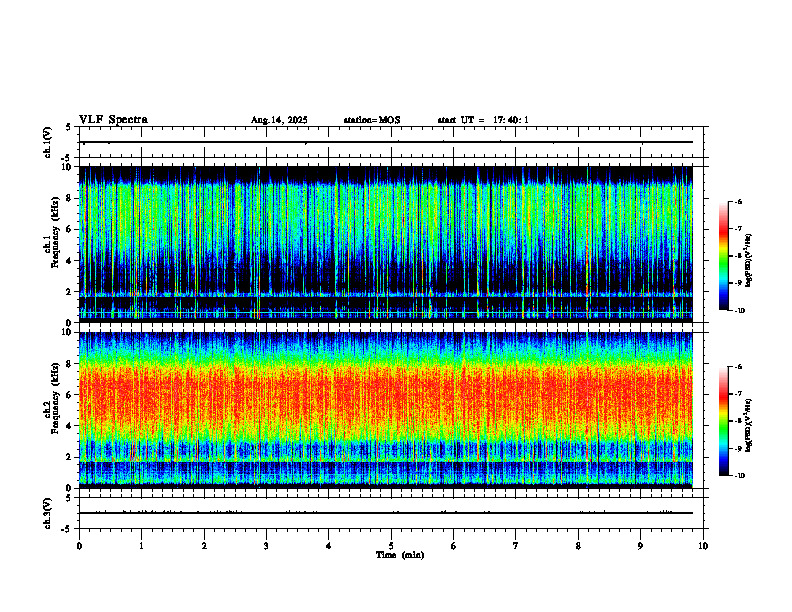
Task: Click time axis tick label "5"
Action: (391, 546)
